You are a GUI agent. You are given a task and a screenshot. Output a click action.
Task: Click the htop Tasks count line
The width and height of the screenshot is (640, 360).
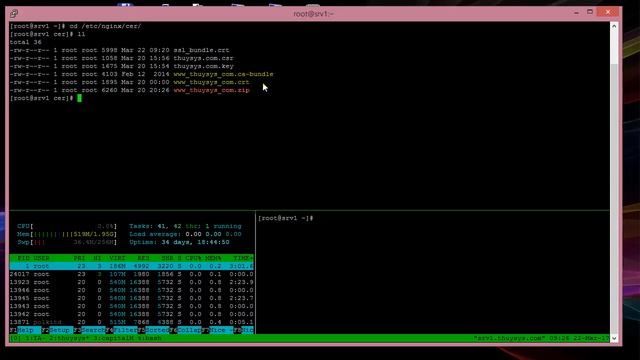point(185,226)
